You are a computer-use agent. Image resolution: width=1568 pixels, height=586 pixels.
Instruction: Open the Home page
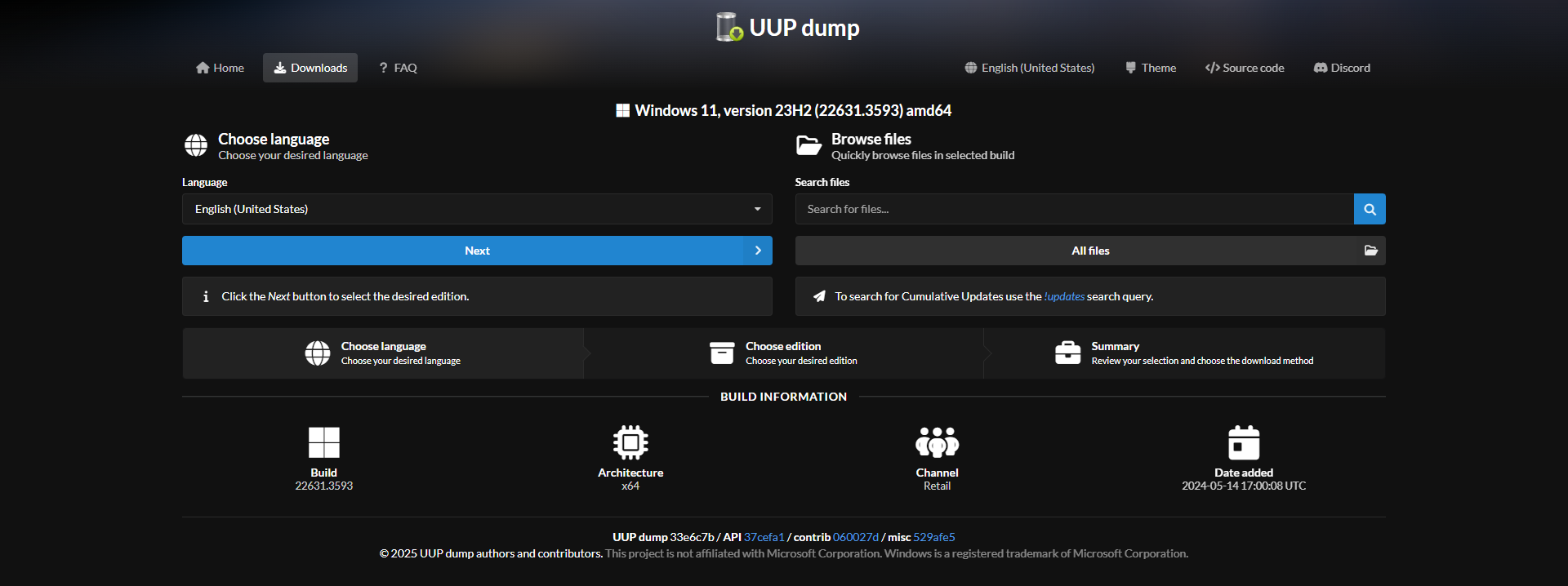pyautogui.click(x=220, y=68)
